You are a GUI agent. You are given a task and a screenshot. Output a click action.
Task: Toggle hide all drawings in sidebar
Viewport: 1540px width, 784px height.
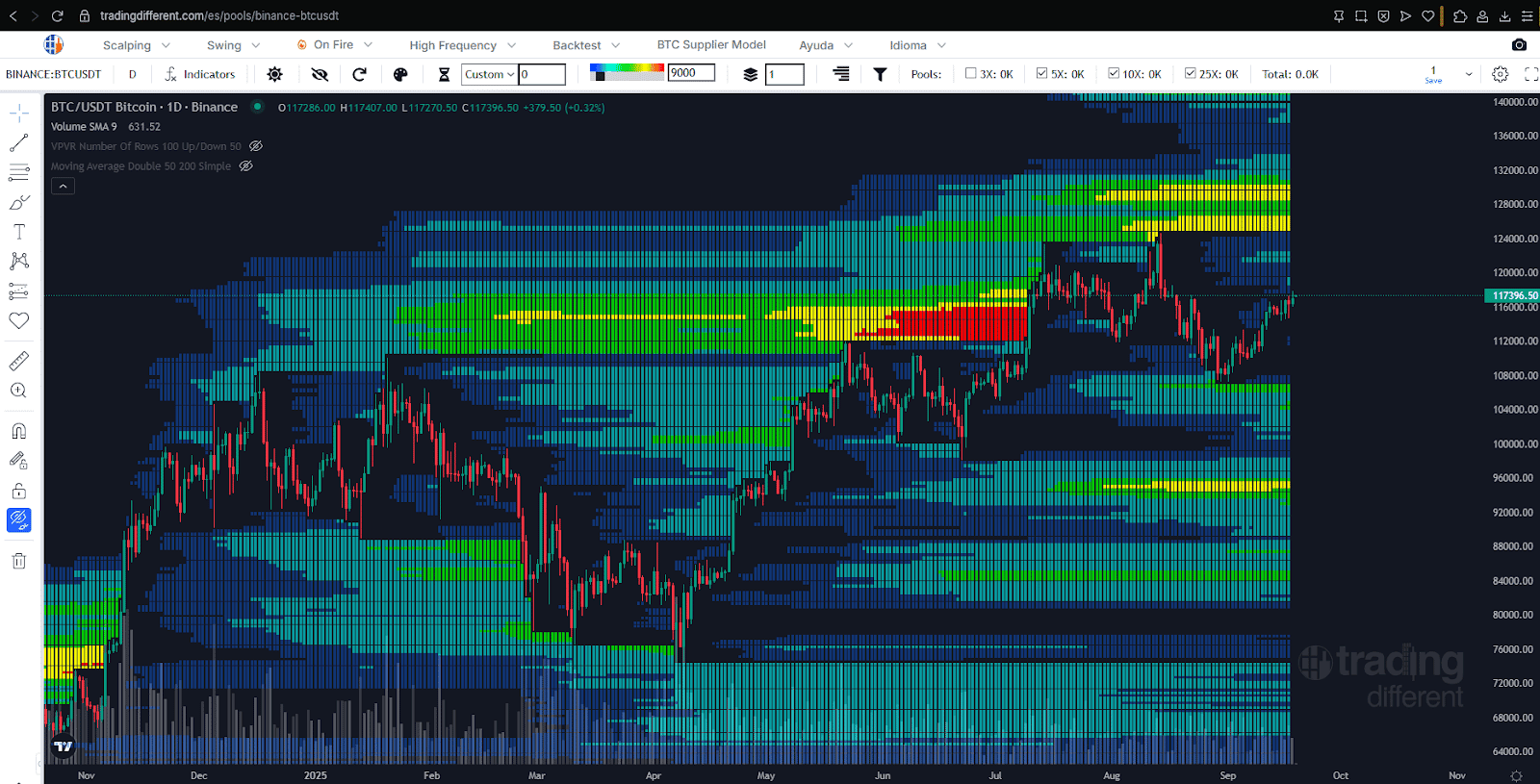(x=18, y=520)
